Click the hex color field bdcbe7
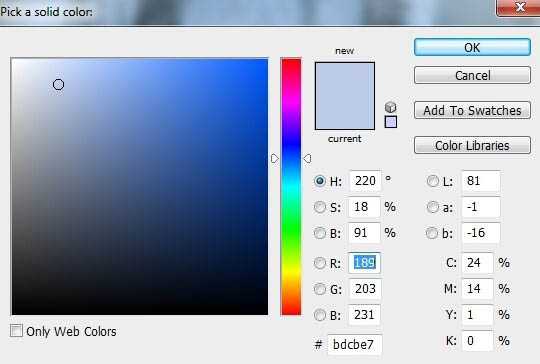The width and height of the screenshot is (540, 364). click(354, 344)
